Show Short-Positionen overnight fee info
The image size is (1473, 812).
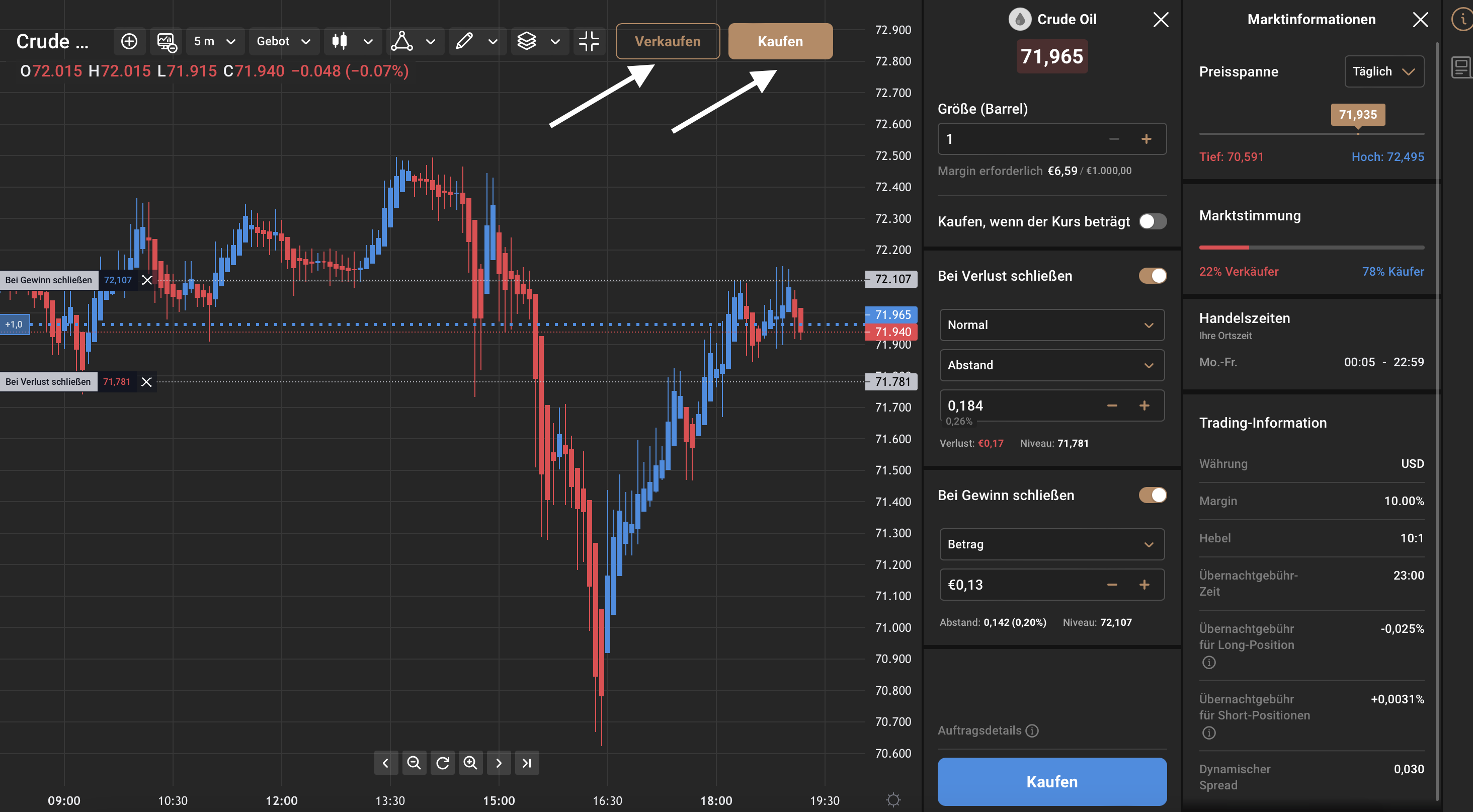click(1209, 733)
